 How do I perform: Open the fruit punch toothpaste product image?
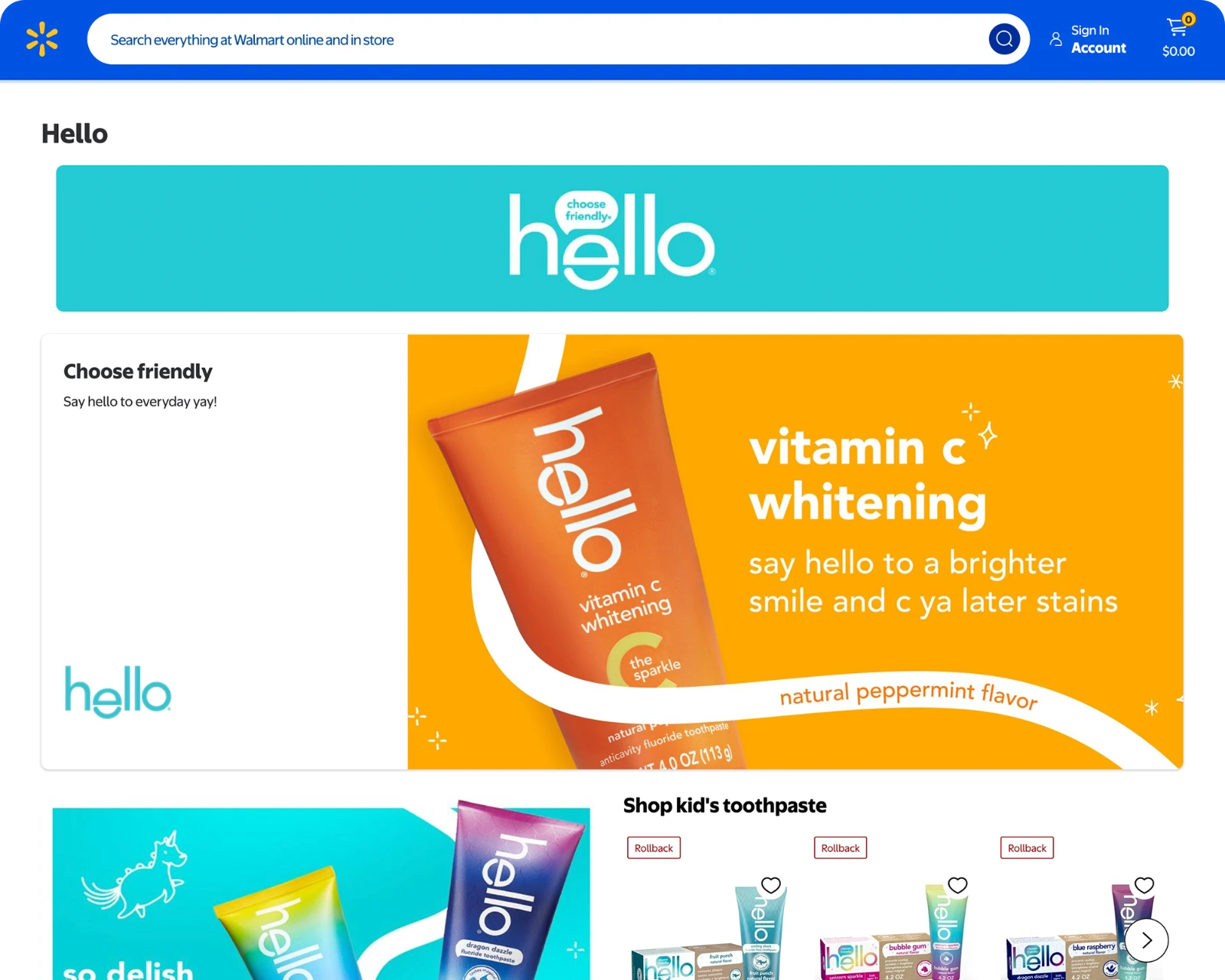708,930
